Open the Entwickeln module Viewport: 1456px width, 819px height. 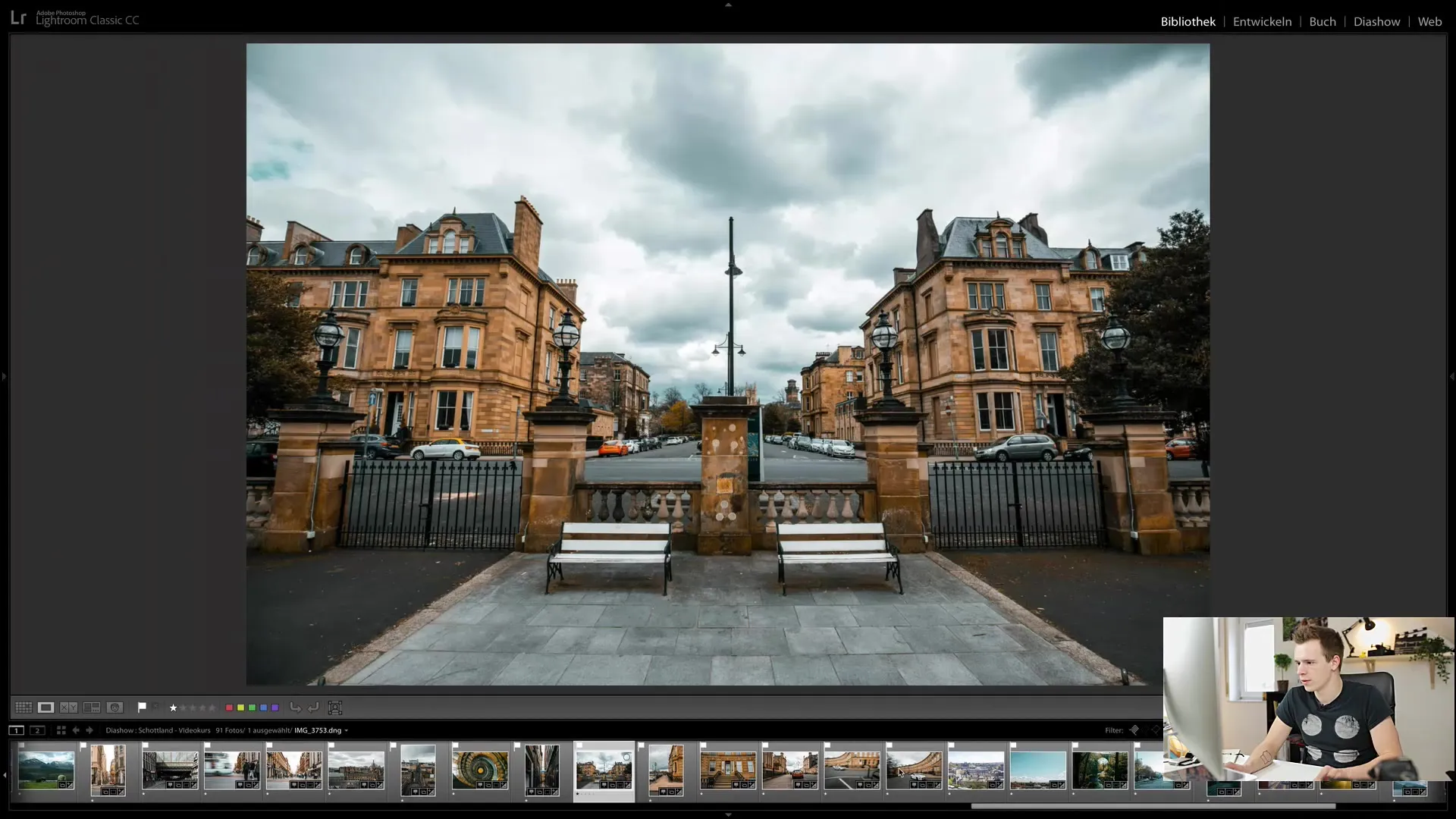tap(1262, 21)
